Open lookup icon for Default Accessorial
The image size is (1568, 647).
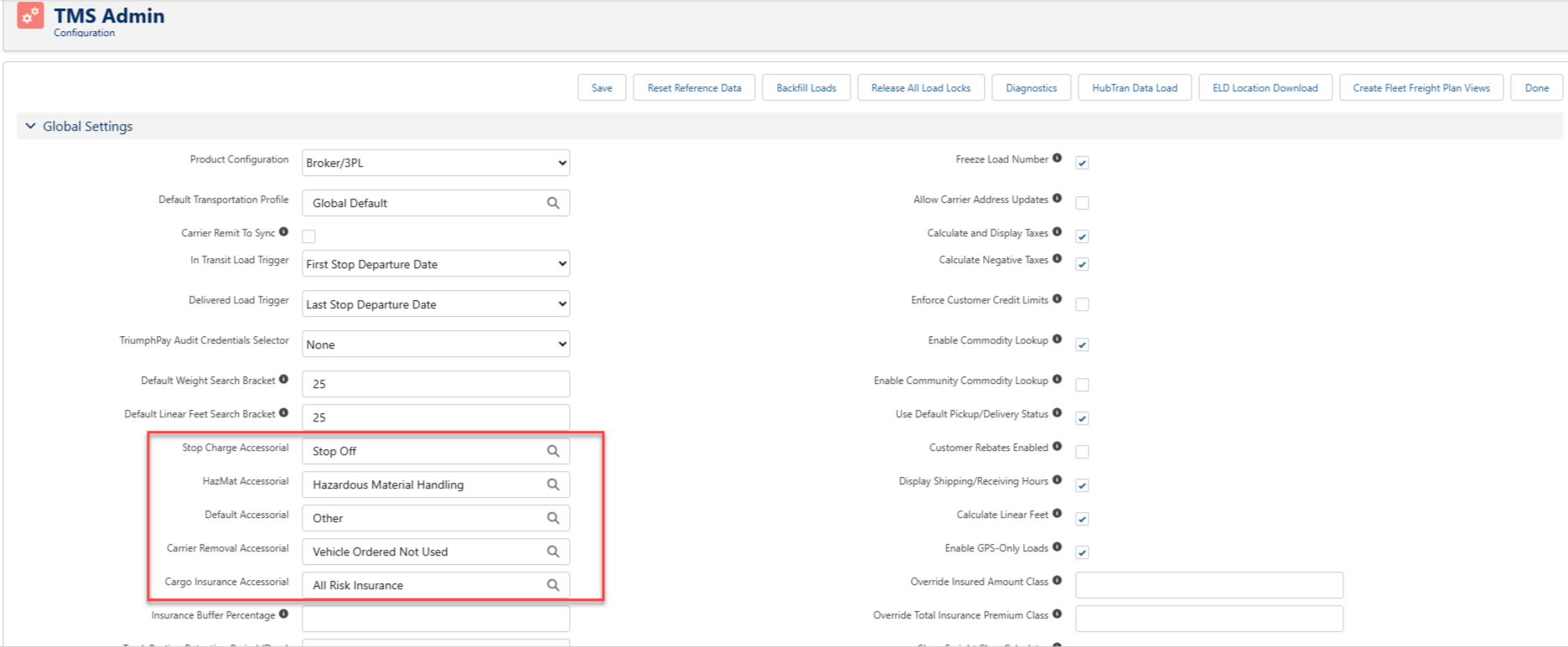553,518
